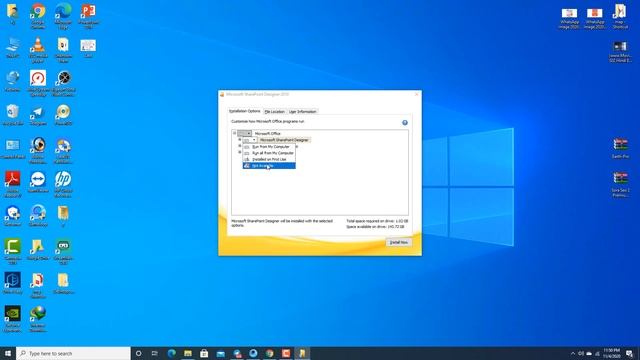Open the notification action center

point(629,353)
